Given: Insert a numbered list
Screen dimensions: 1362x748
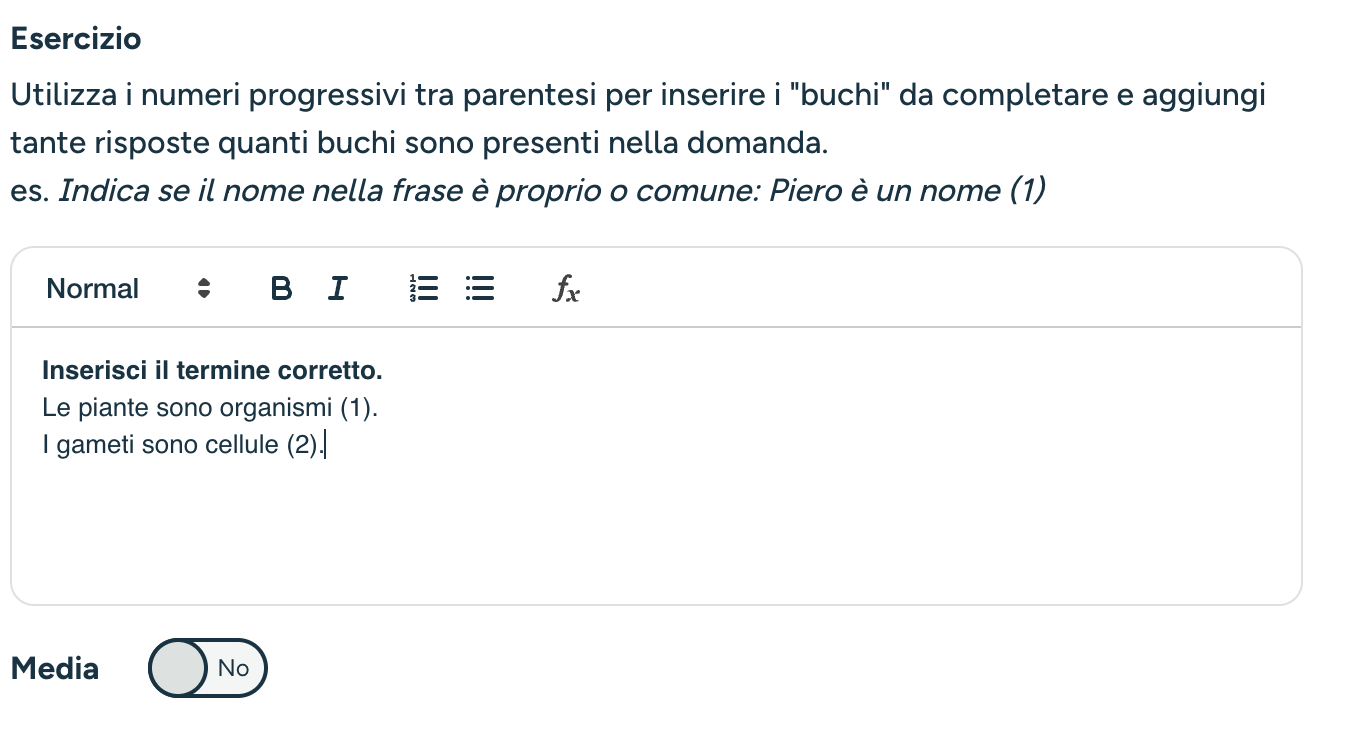Looking at the screenshot, I should tap(425, 289).
